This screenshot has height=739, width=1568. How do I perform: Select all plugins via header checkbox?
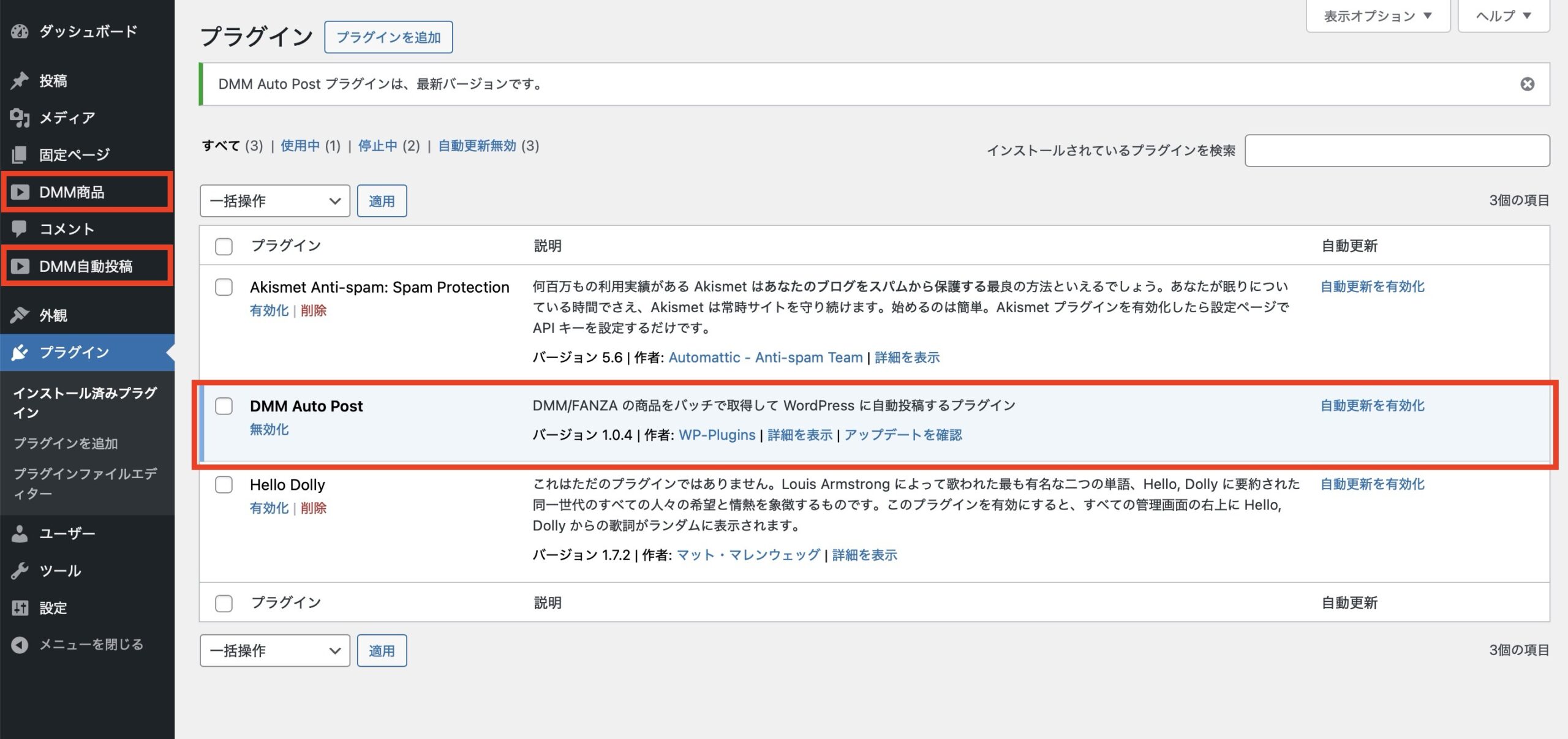224,246
